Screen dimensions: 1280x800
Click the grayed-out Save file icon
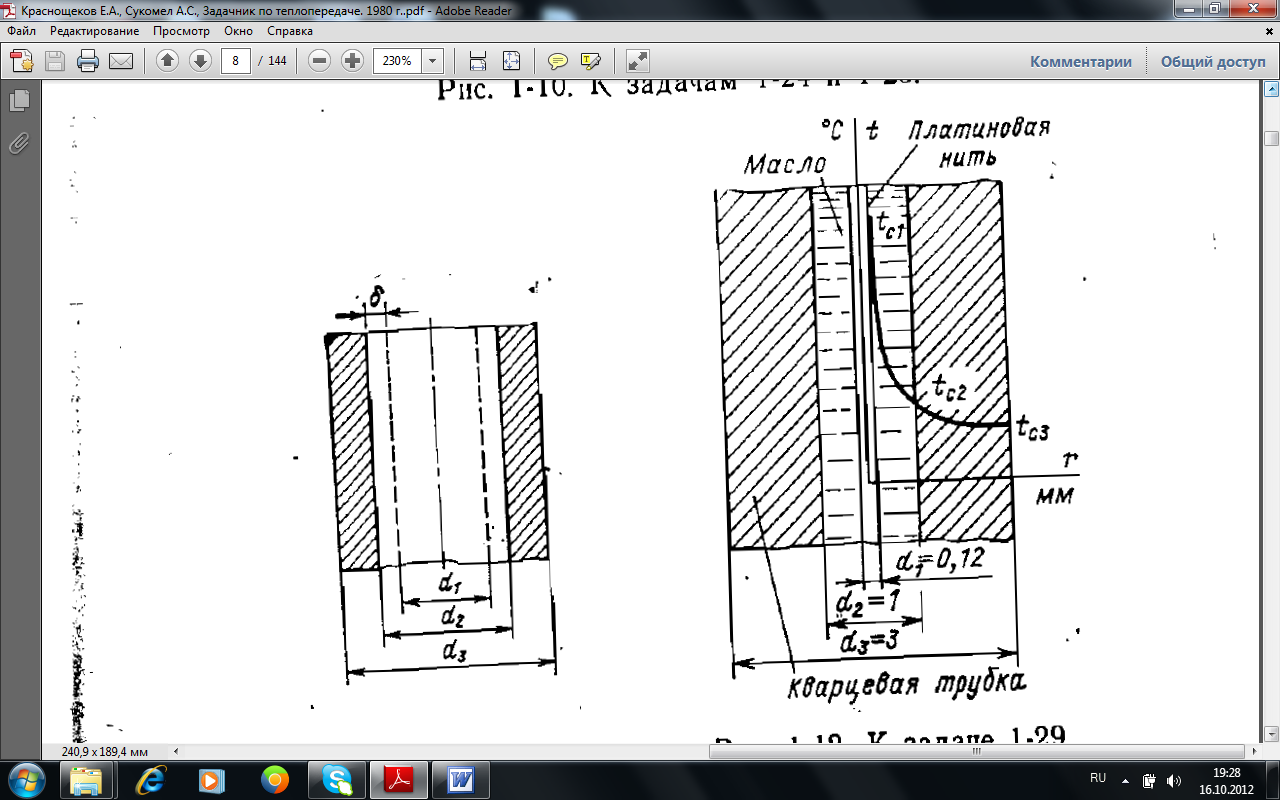[x=55, y=61]
